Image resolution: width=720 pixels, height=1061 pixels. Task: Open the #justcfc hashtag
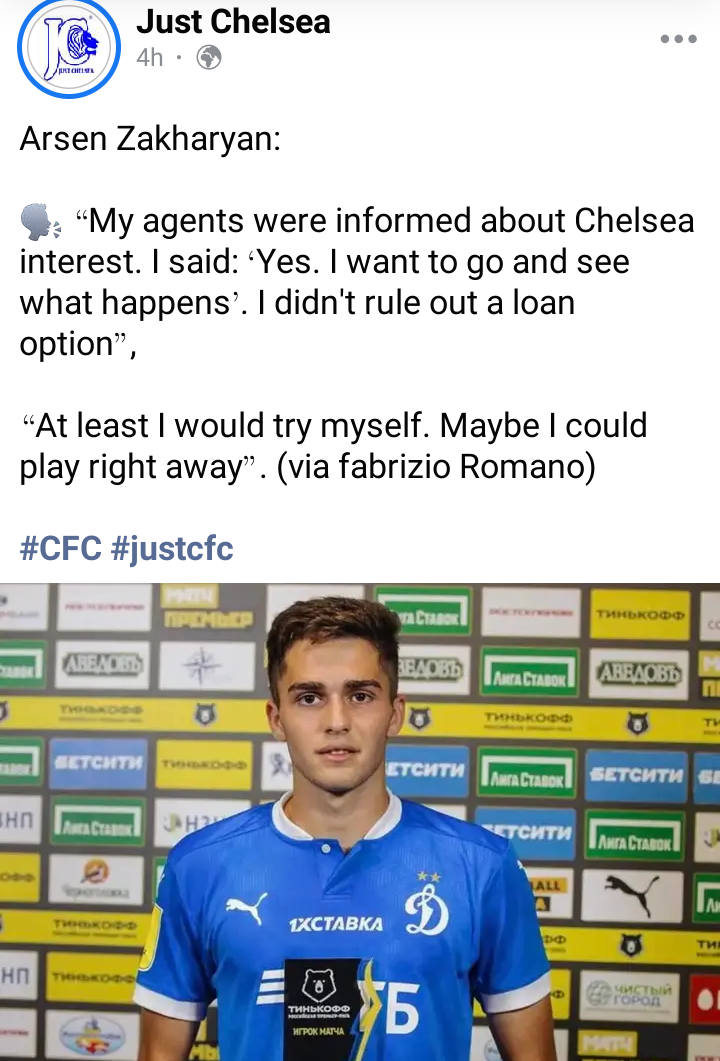tap(172, 547)
